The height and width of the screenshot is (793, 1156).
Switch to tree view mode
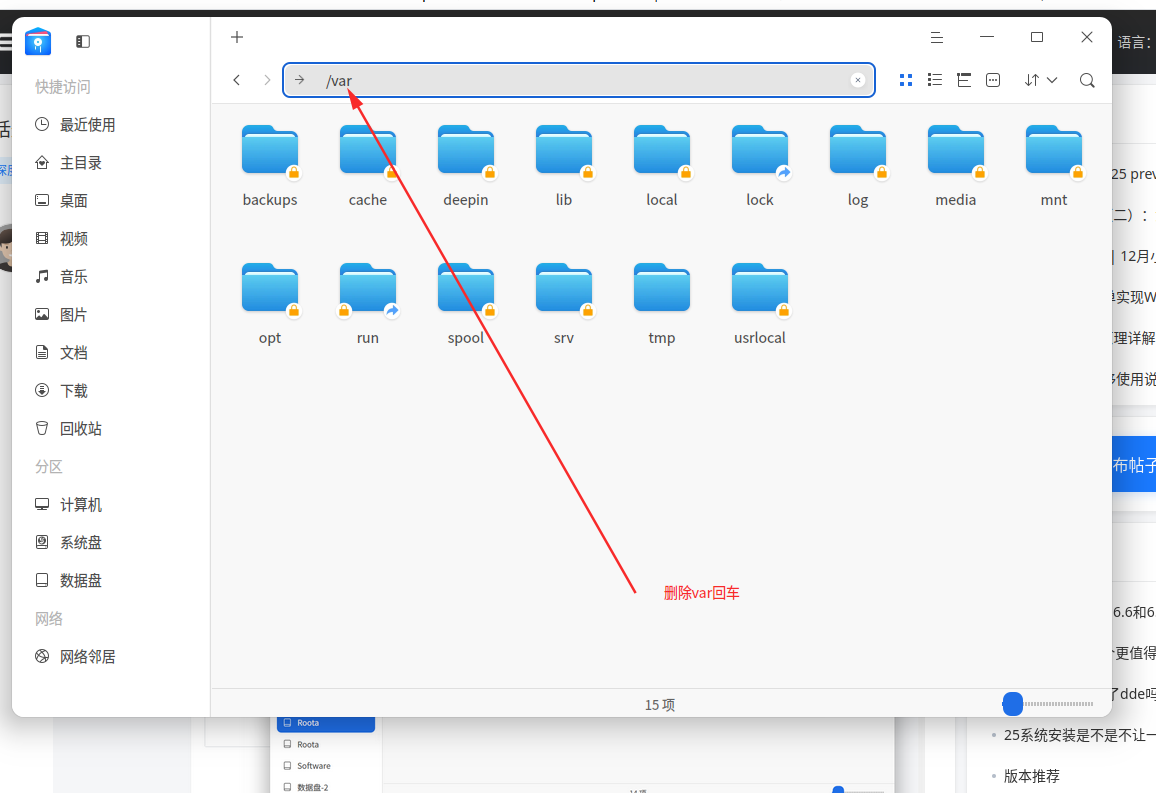pos(964,80)
